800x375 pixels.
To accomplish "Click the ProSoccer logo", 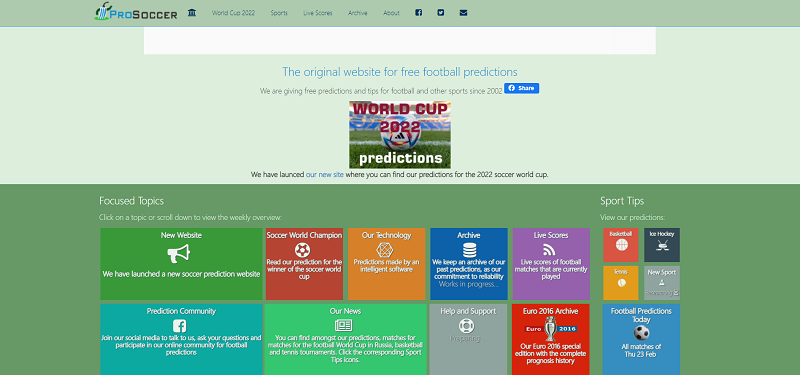I will 136,11.
